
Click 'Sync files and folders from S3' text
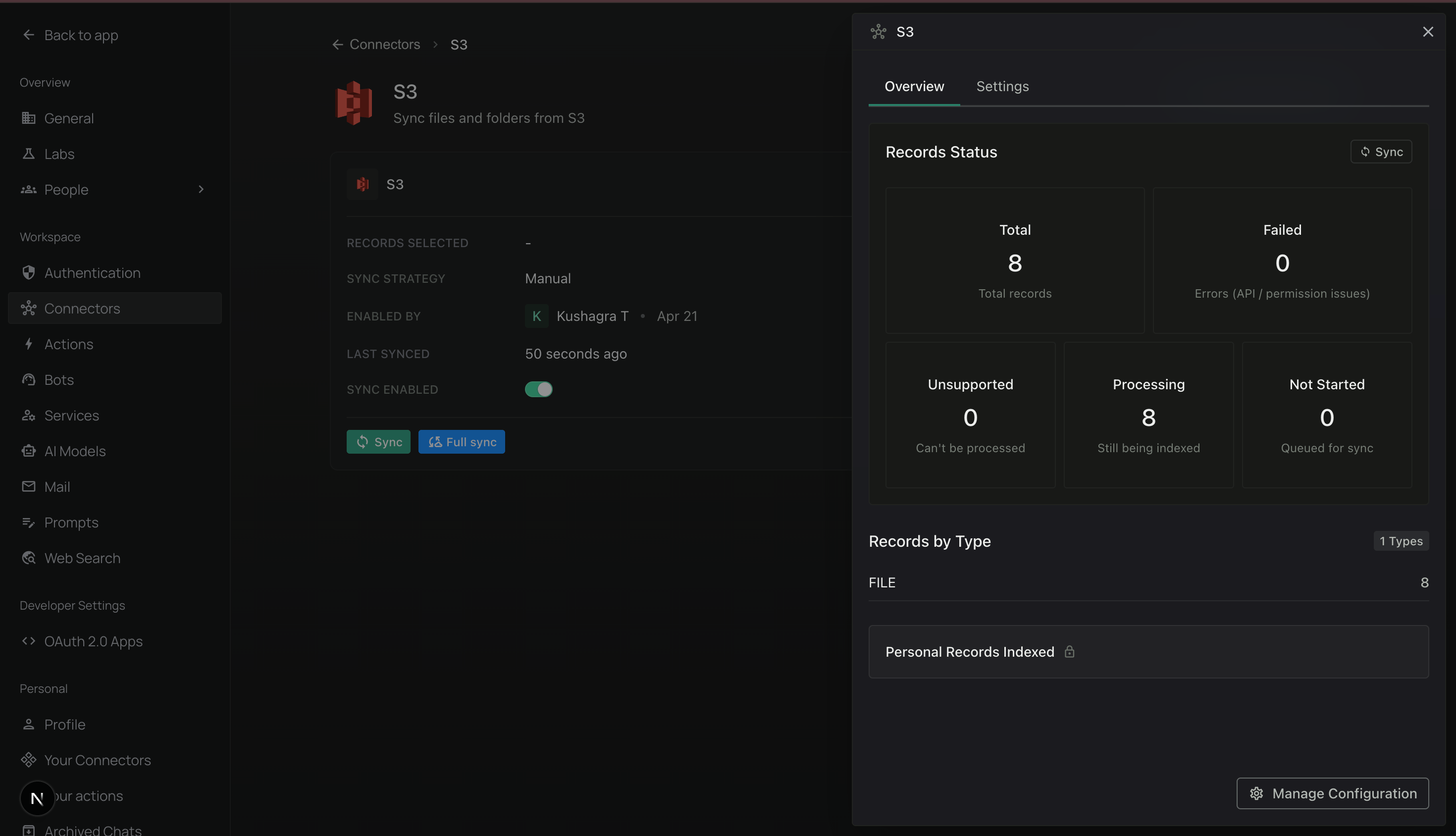[489, 118]
